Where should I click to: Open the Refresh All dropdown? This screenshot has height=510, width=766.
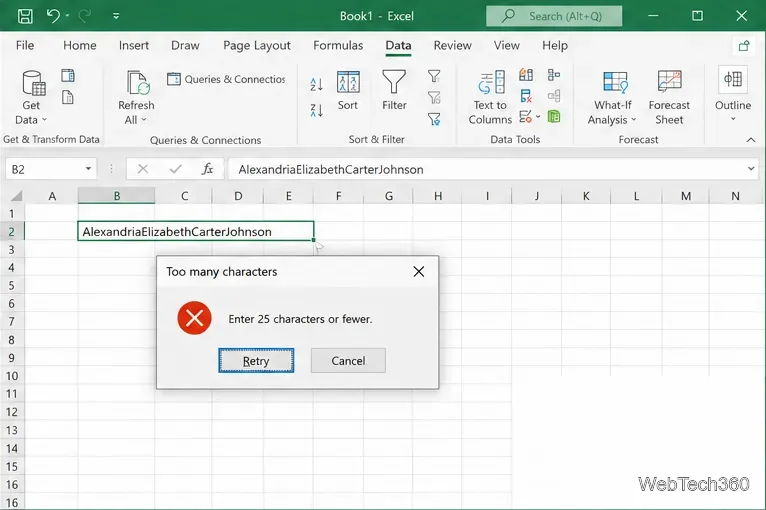[x=136, y=98]
